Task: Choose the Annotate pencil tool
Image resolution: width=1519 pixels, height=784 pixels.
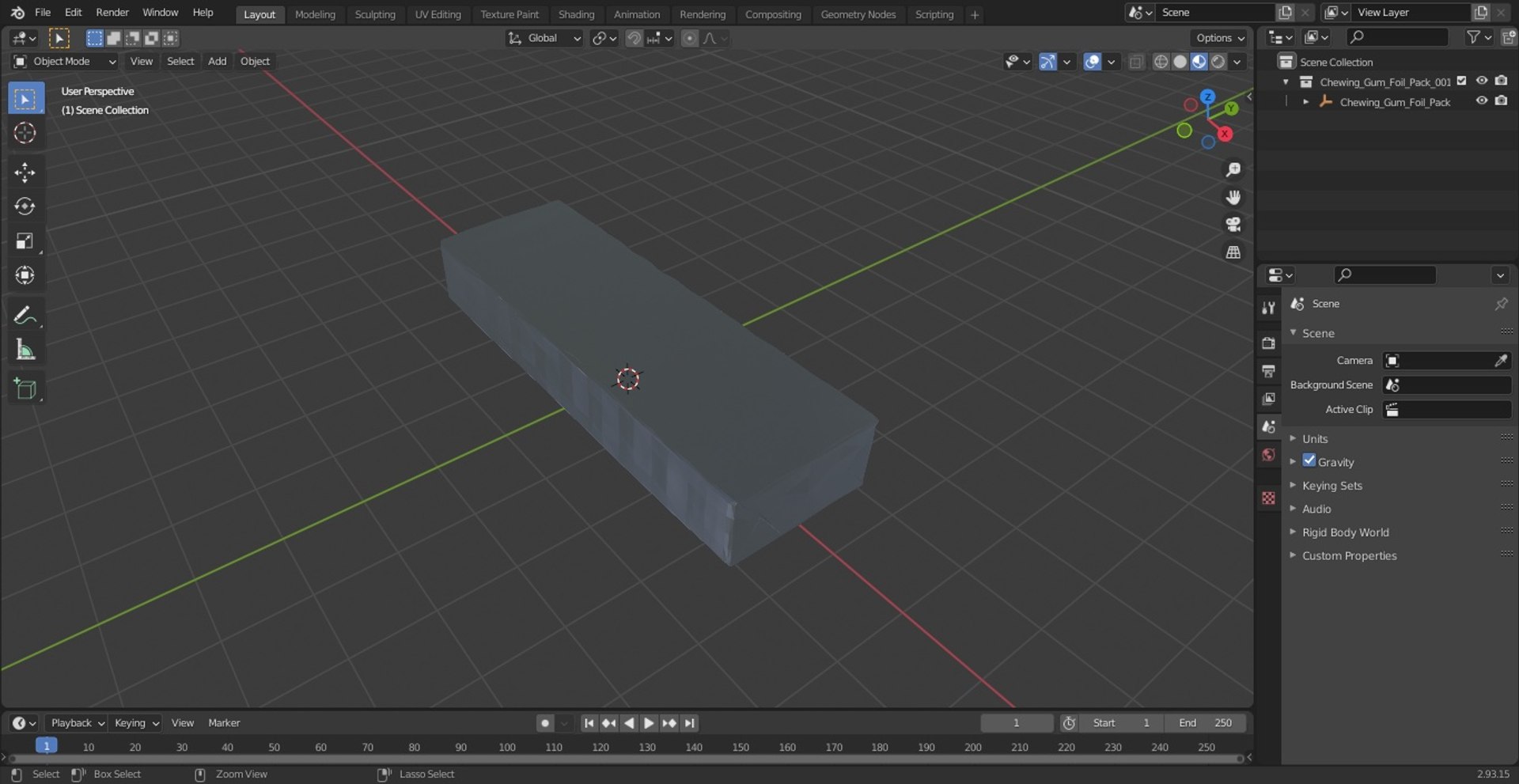Action: click(25, 315)
